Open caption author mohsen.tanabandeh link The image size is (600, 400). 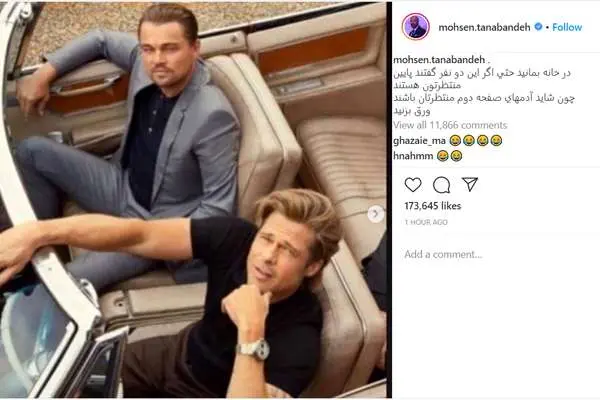(x=439, y=60)
